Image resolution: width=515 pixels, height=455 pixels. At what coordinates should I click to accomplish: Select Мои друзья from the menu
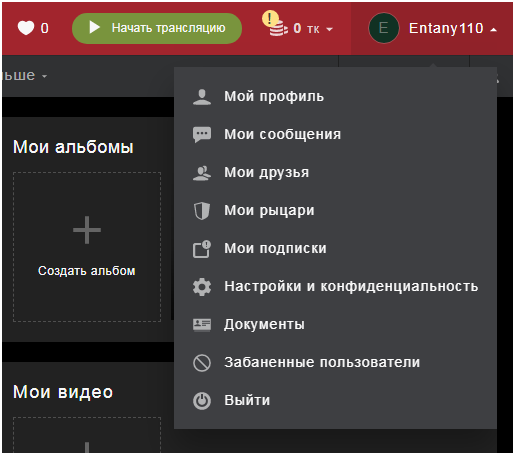pyautogui.click(x=335, y=173)
